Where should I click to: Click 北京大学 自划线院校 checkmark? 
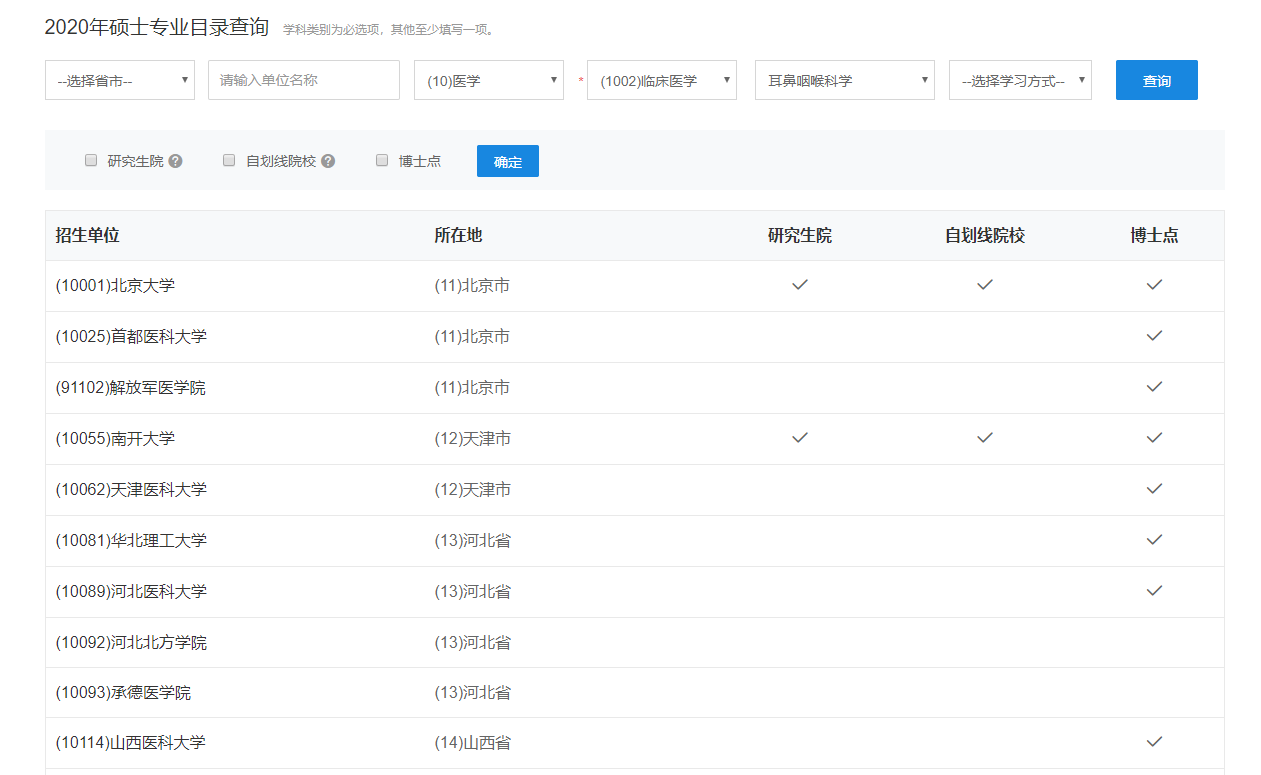[x=985, y=285]
